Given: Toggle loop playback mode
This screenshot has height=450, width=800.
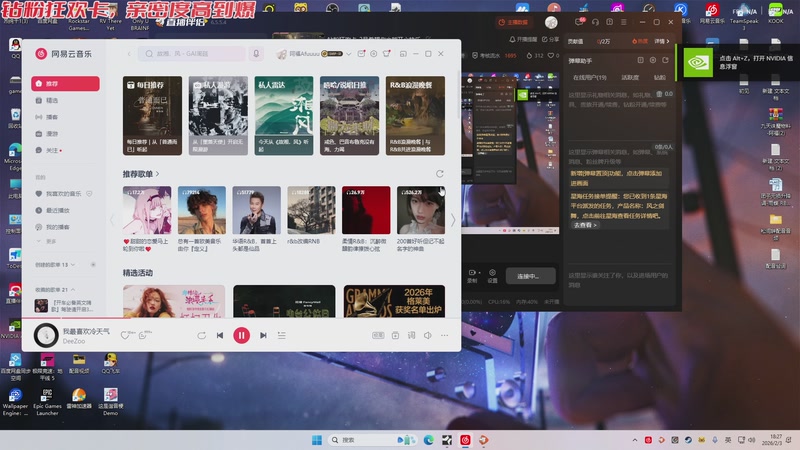Looking at the screenshot, I should (x=202, y=335).
